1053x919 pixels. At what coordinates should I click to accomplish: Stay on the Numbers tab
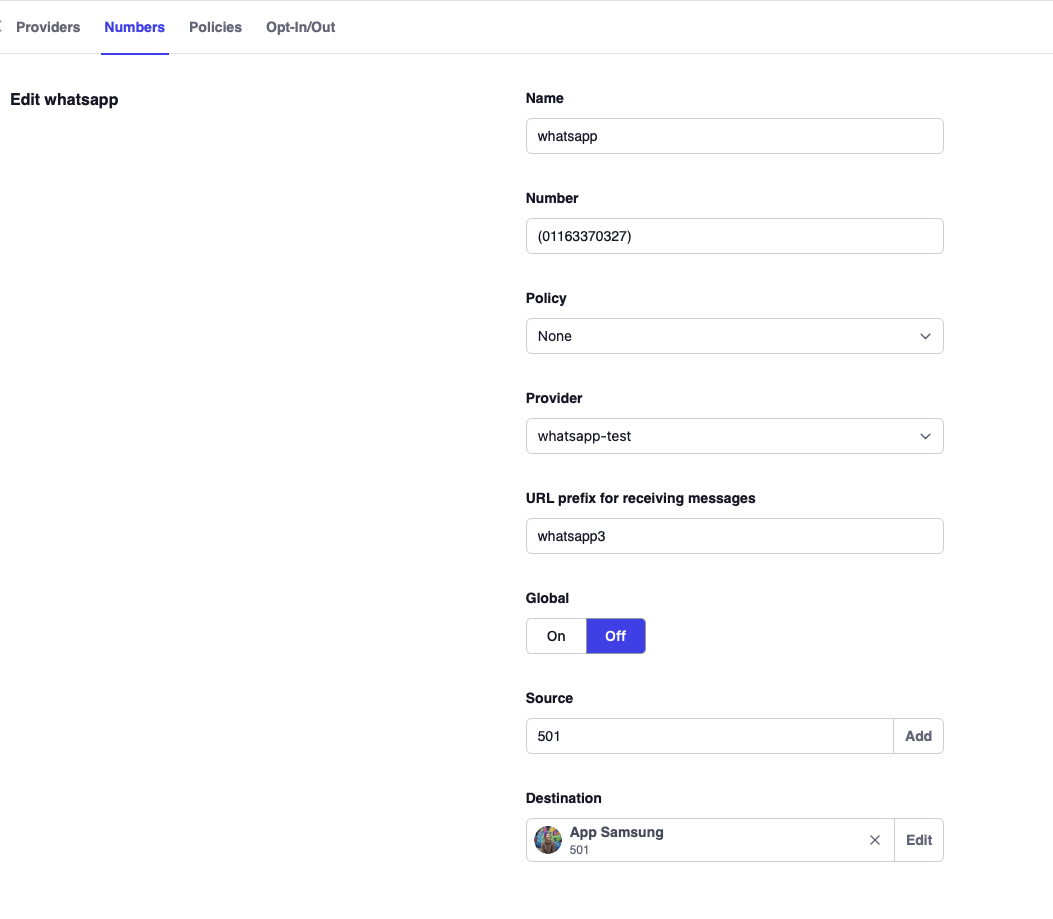coord(134,27)
